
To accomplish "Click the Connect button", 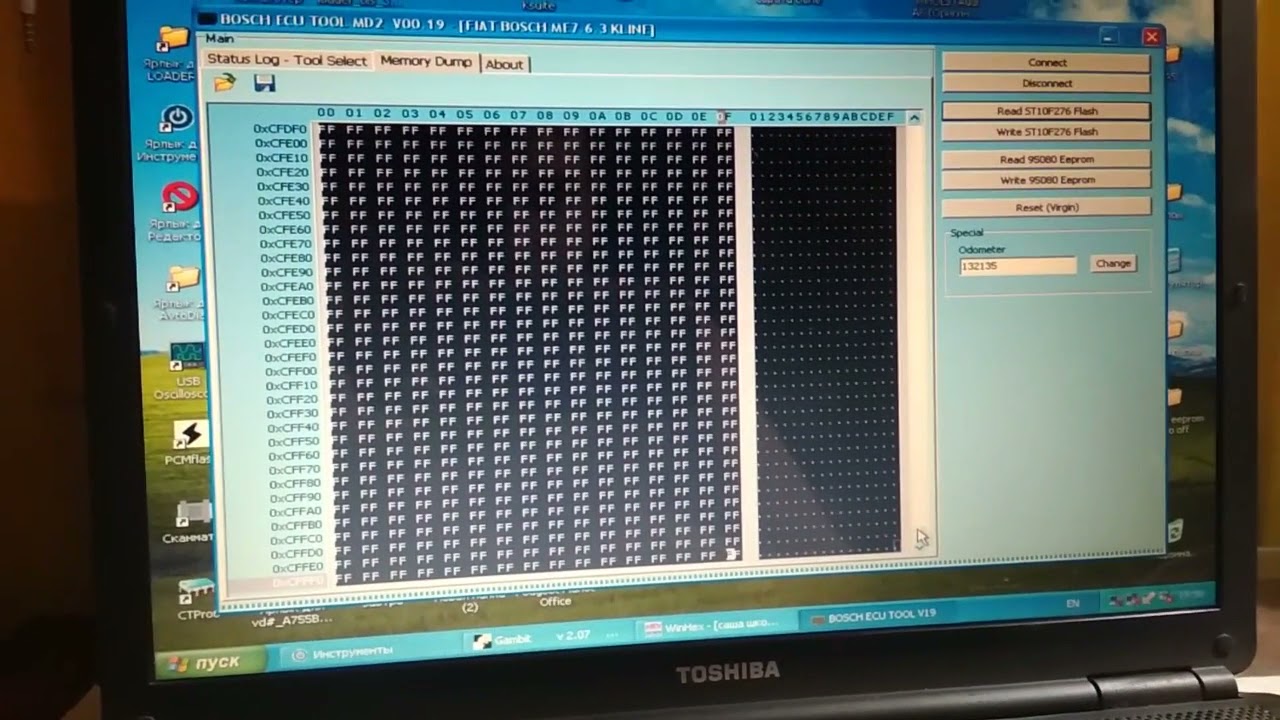I will pyautogui.click(x=1046, y=62).
